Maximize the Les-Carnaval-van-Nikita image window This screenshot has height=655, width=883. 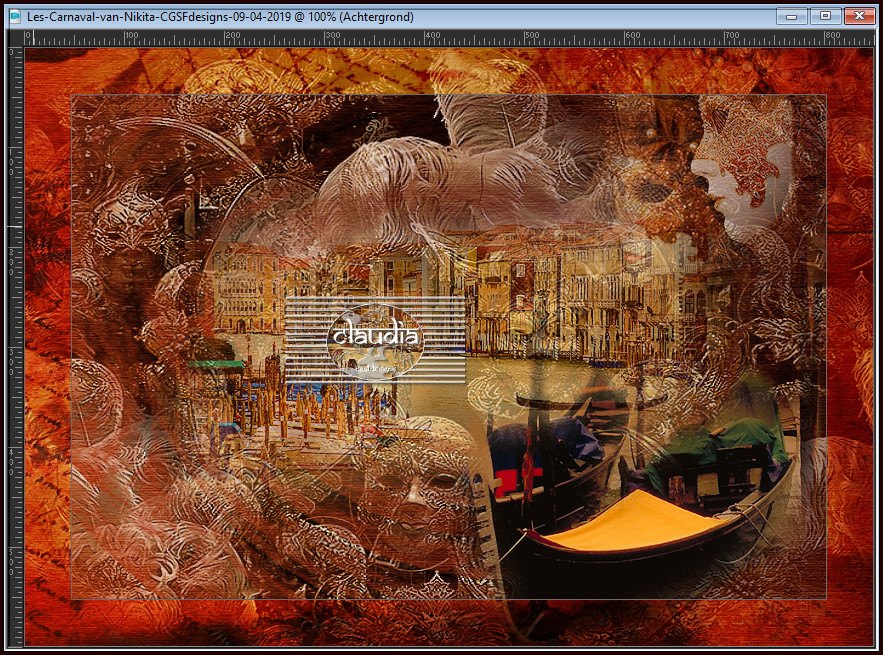[x=825, y=16]
